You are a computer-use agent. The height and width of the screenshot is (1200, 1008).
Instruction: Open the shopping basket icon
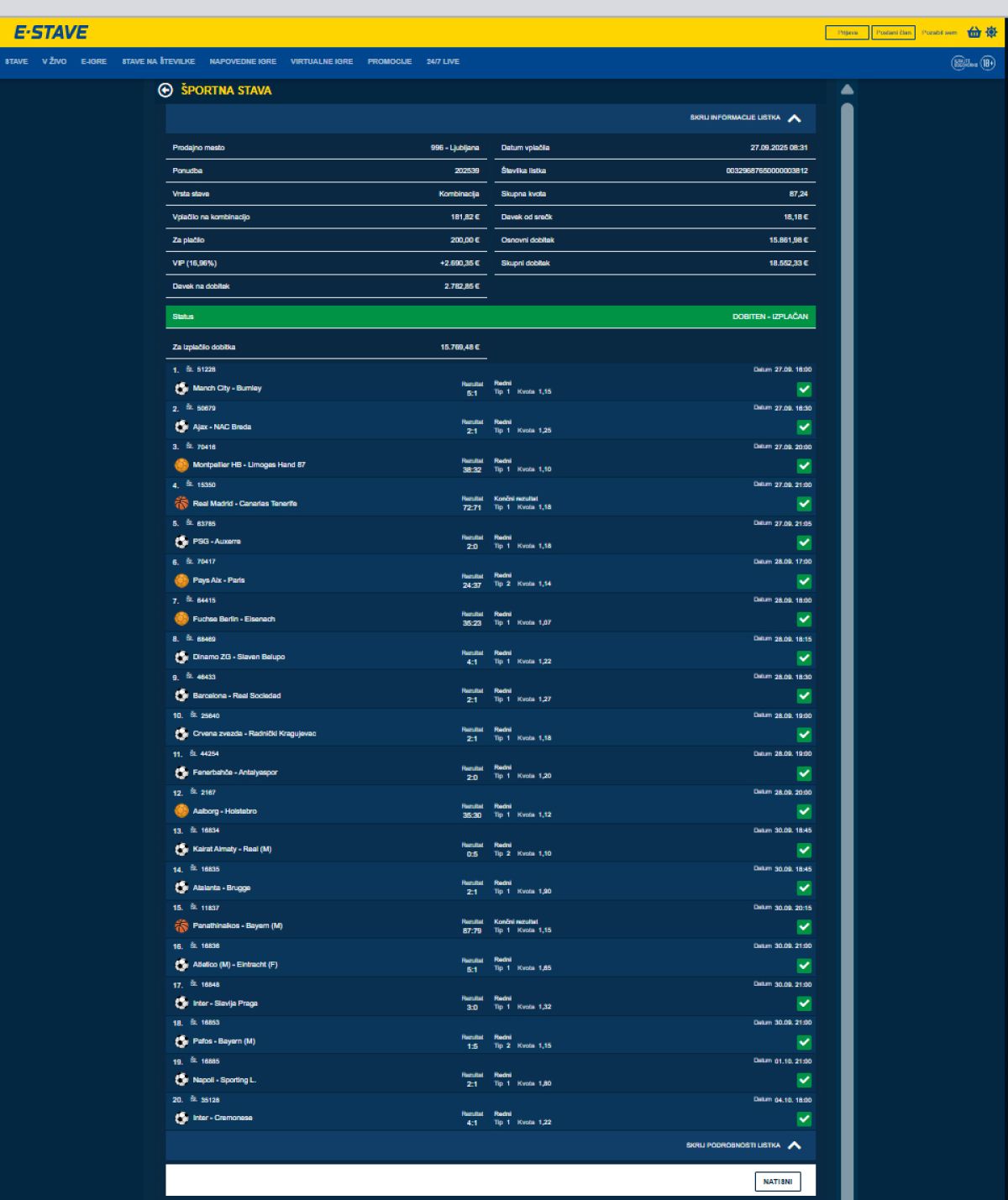(974, 33)
